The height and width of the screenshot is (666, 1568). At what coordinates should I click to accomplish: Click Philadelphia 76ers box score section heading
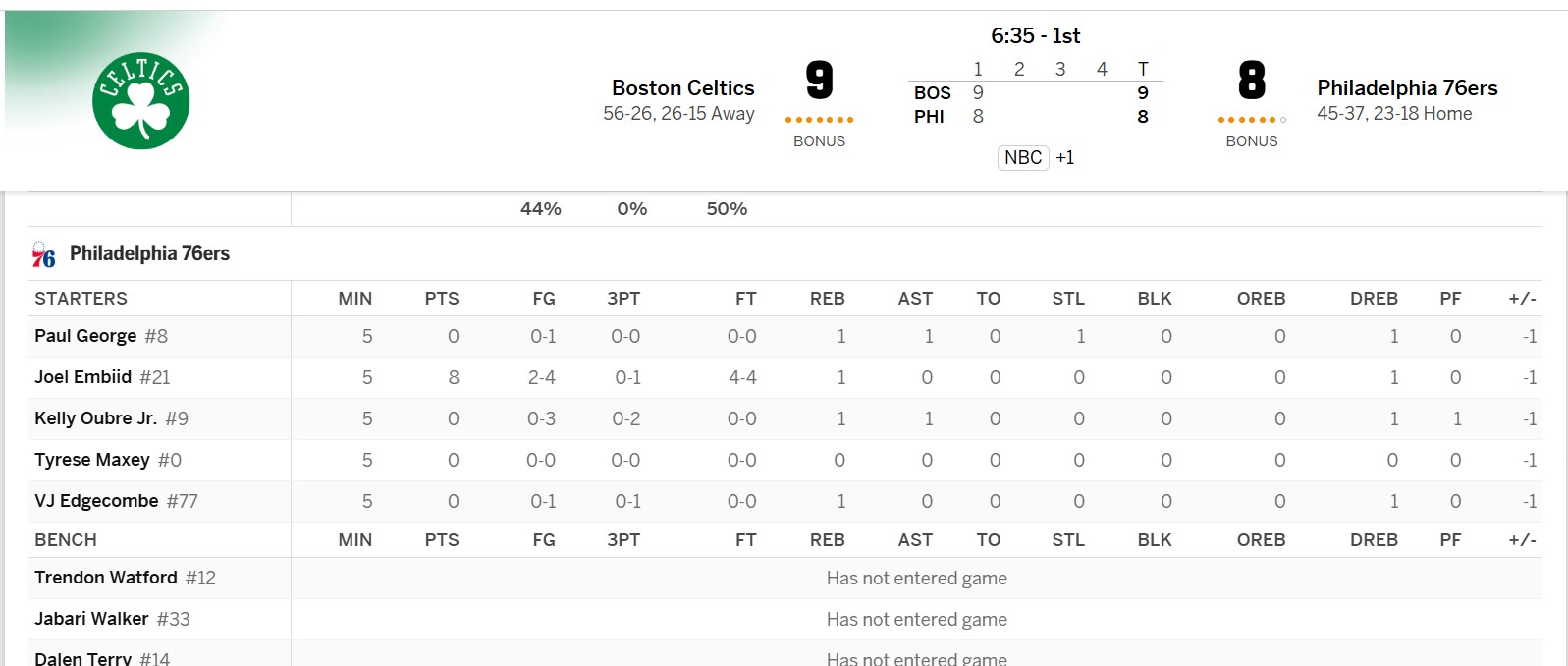(x=149, y=253)
